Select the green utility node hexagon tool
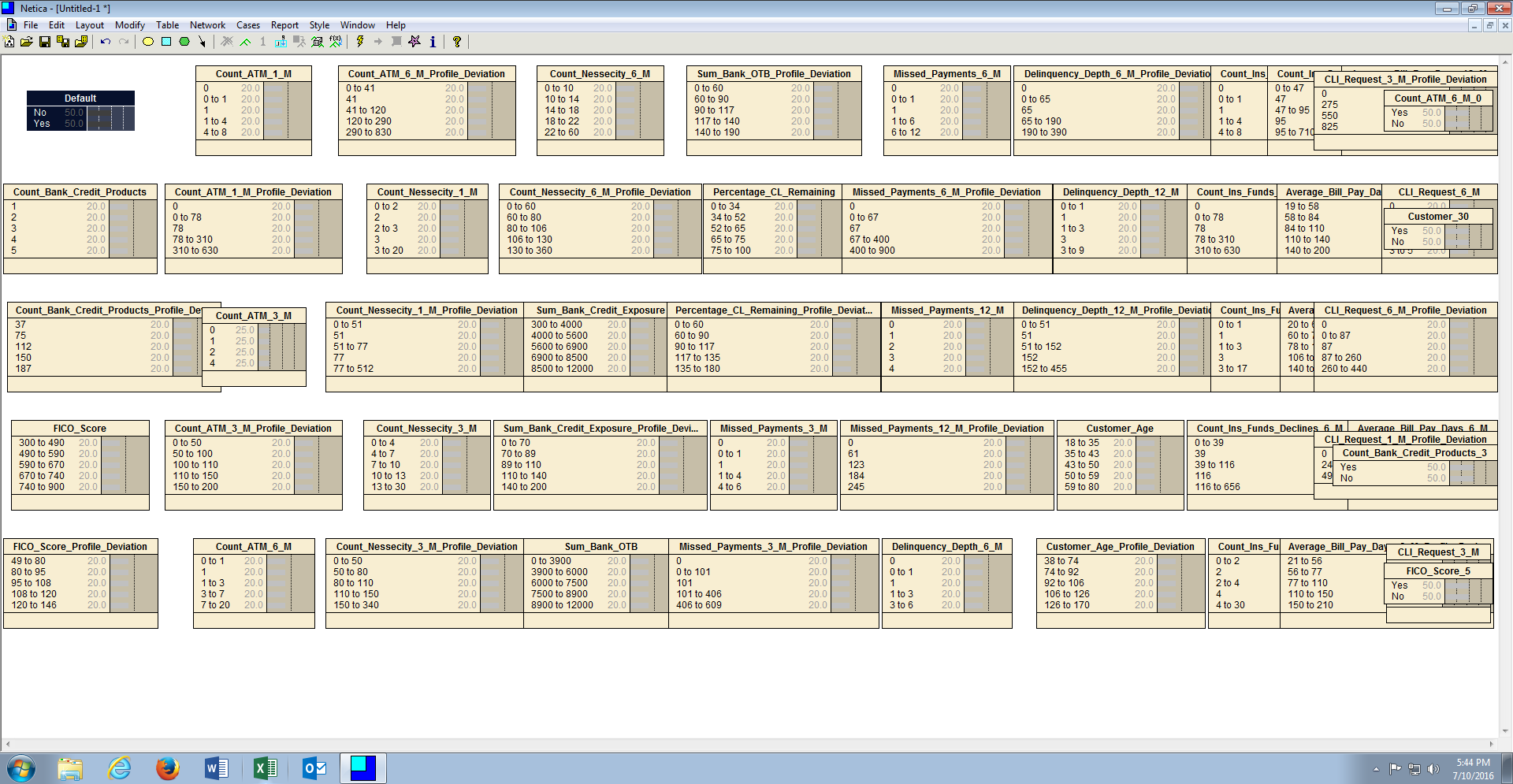This screenshot has width=1513, height=784. point(184,42)
